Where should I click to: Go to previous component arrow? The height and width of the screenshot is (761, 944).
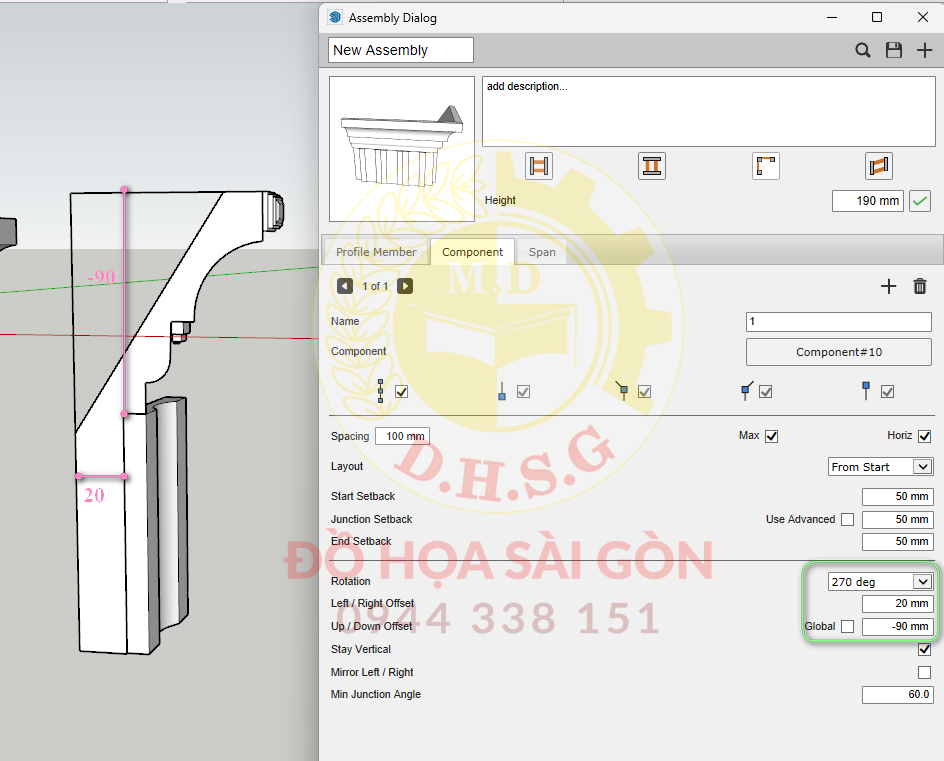point(345,286)
